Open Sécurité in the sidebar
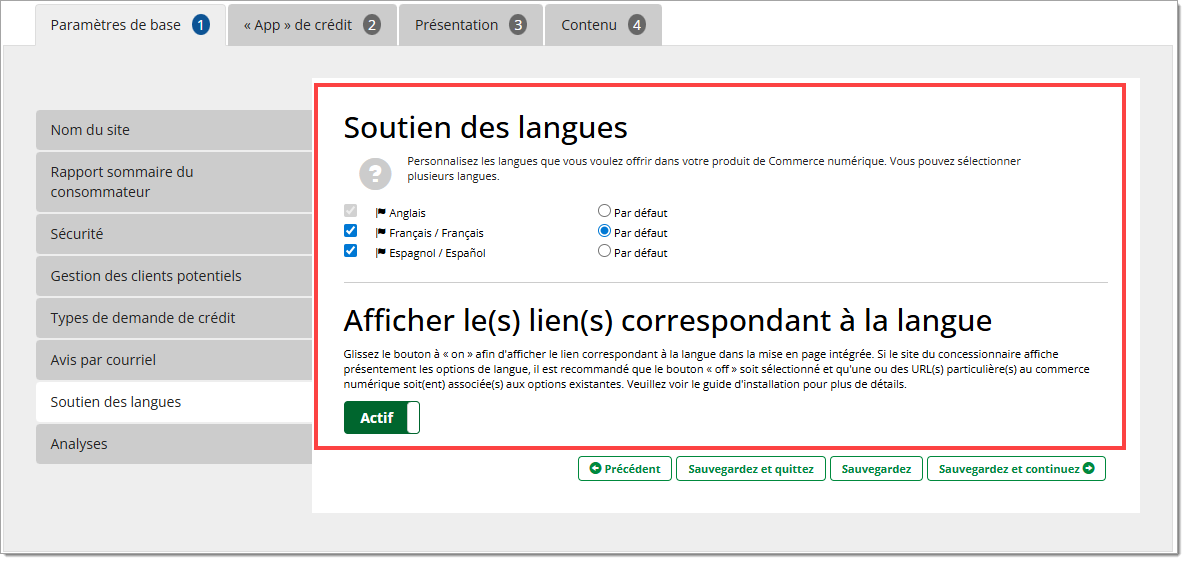Screen dimensions: 1185x561 (x=174, y=234)
